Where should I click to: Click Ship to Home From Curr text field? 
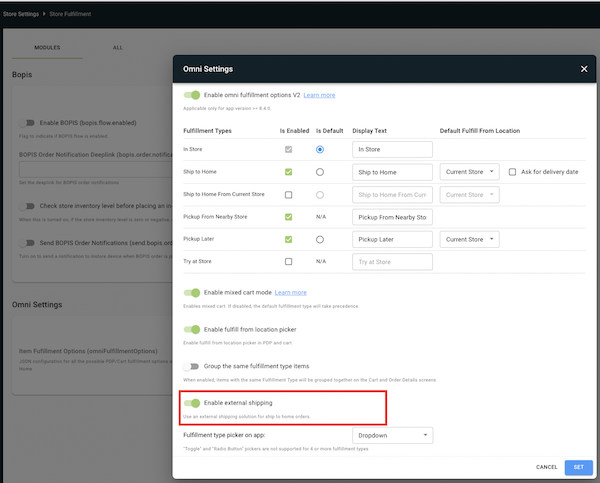(x=392, y=195)
